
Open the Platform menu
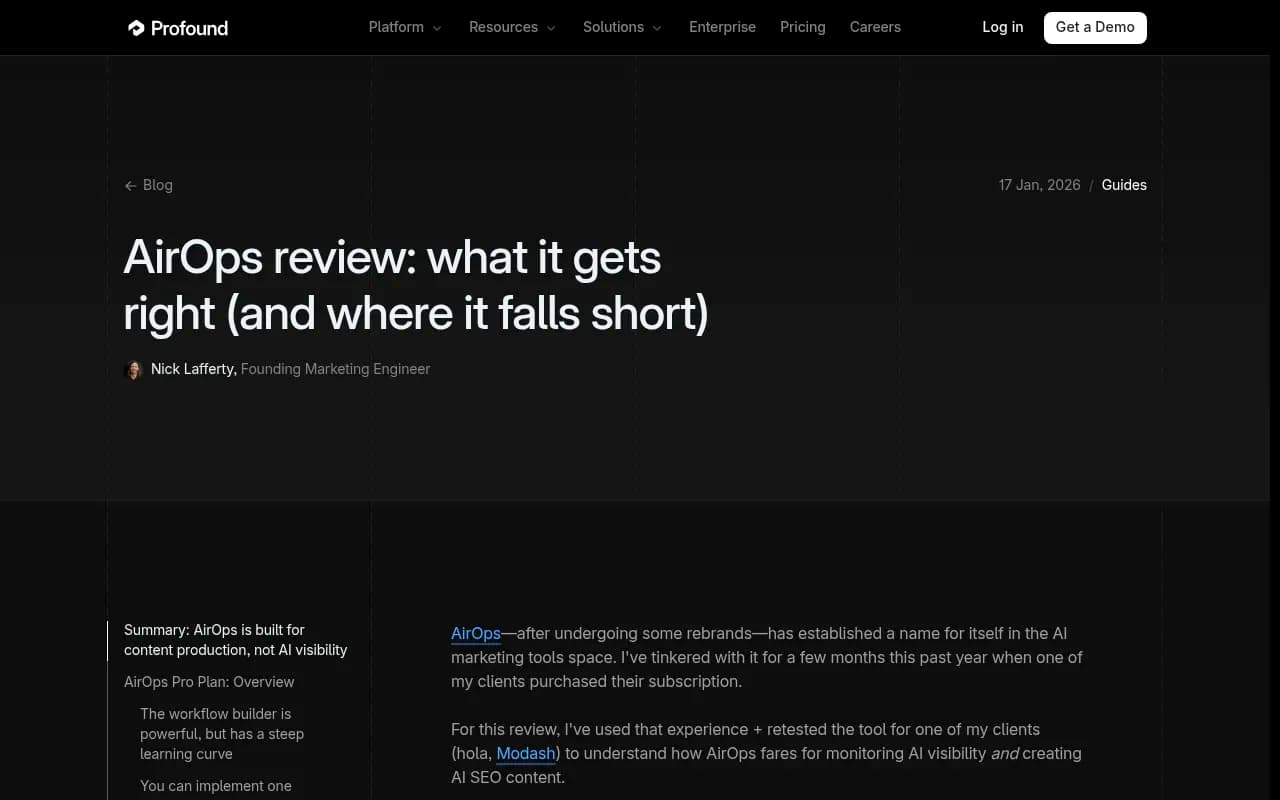[x=396, y=27]
